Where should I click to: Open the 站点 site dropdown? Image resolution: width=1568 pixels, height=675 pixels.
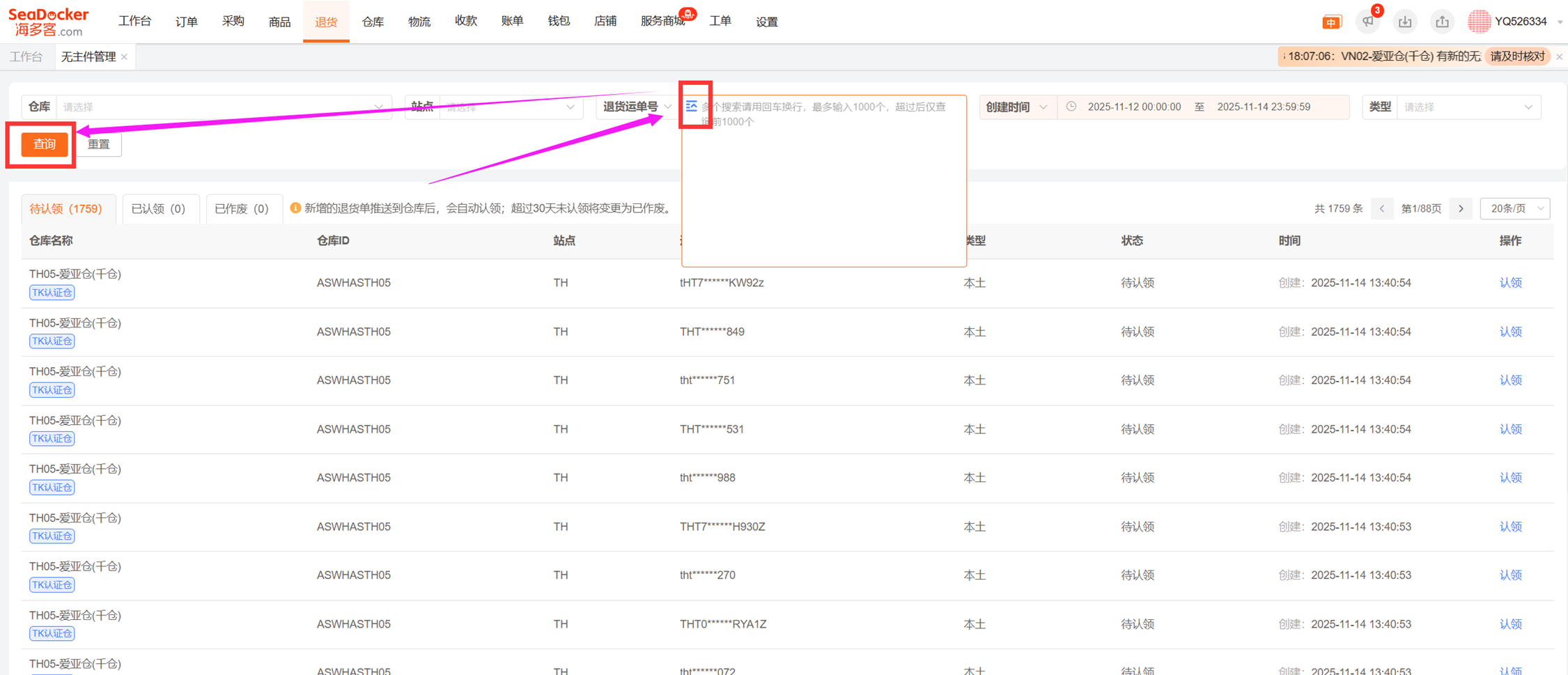[510, 107]
